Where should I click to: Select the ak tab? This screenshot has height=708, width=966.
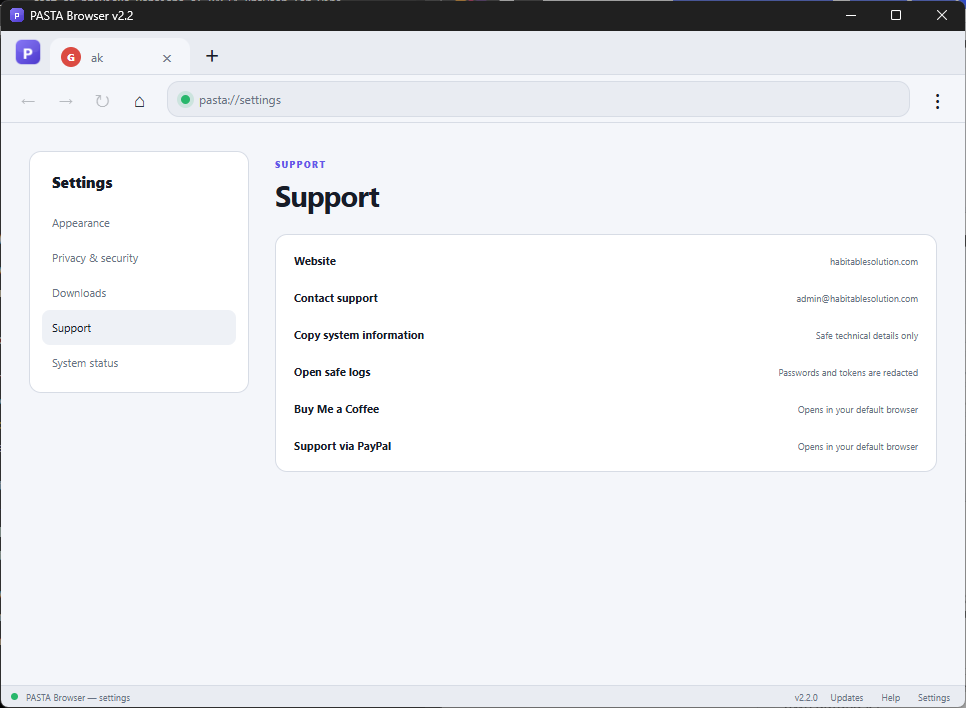click(120, 57)
